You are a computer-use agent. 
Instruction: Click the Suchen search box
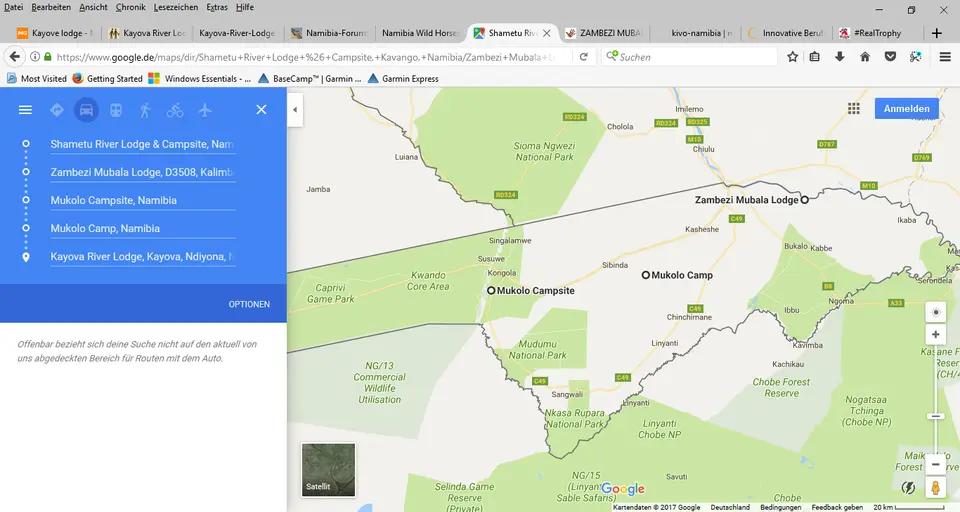tap(689, 57)
